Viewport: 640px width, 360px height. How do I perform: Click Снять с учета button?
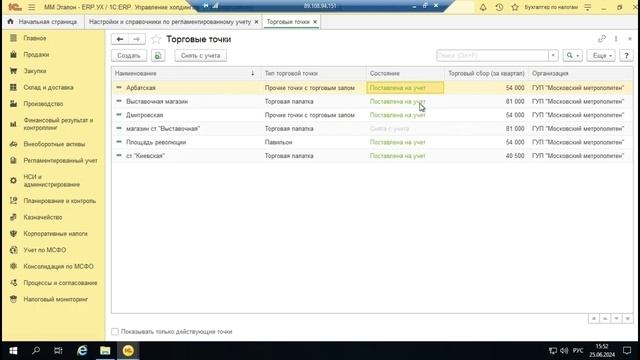pyautogui.click(x=200, y=56)
